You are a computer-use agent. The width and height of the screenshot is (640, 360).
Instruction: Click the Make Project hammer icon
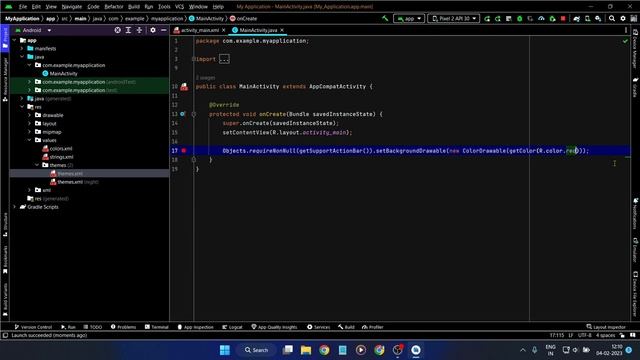pyautogui.click(x=385, y=18)
